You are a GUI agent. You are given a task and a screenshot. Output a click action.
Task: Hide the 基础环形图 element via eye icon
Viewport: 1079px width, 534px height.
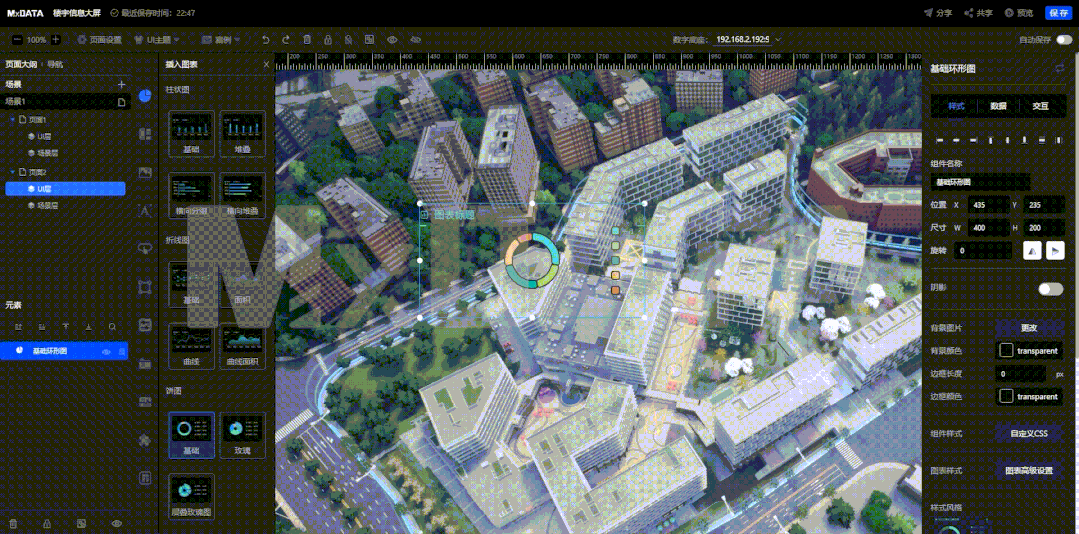pos(106,351)
